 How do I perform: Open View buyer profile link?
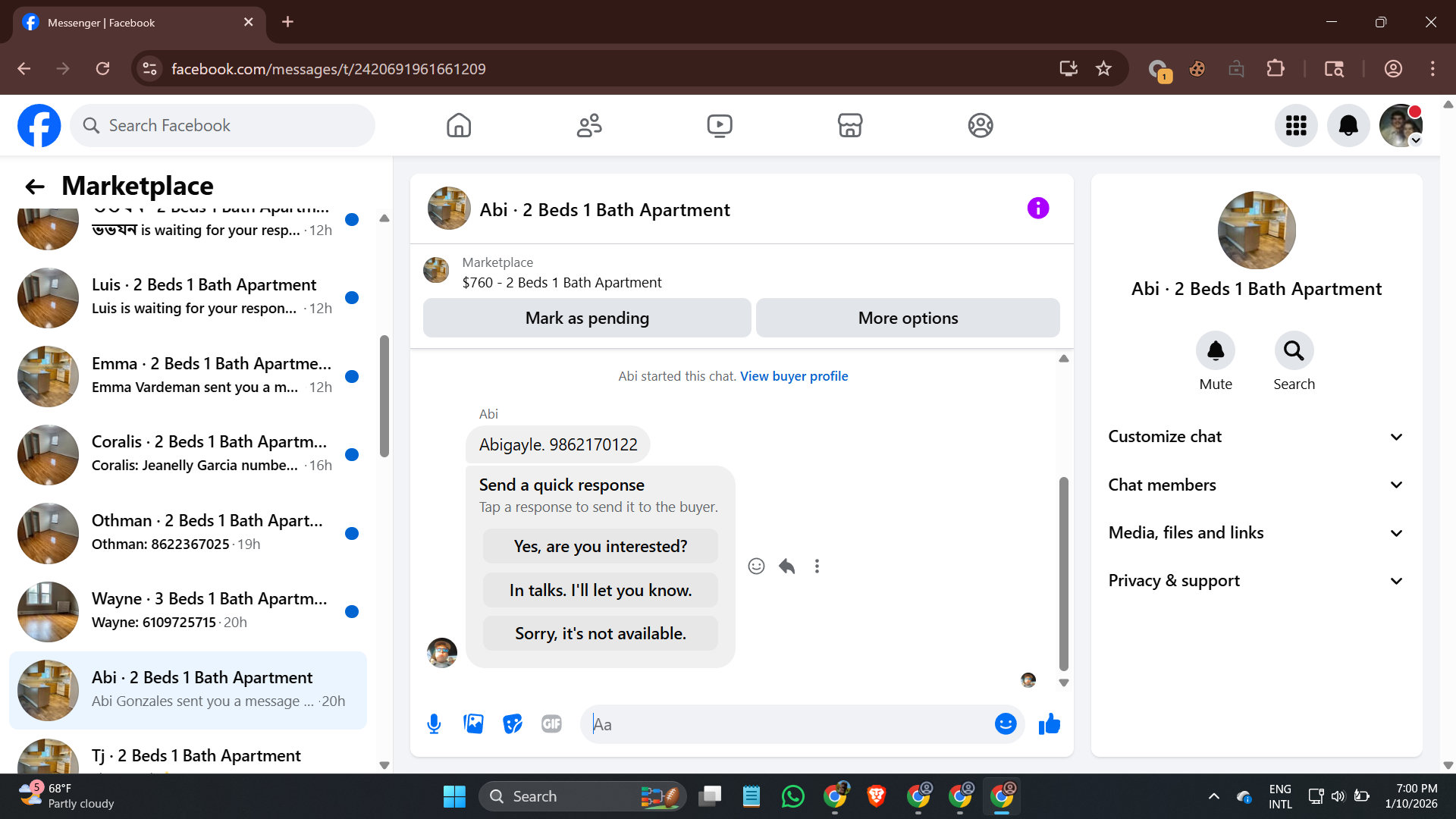pyautogui.click(x=794, y=376)
